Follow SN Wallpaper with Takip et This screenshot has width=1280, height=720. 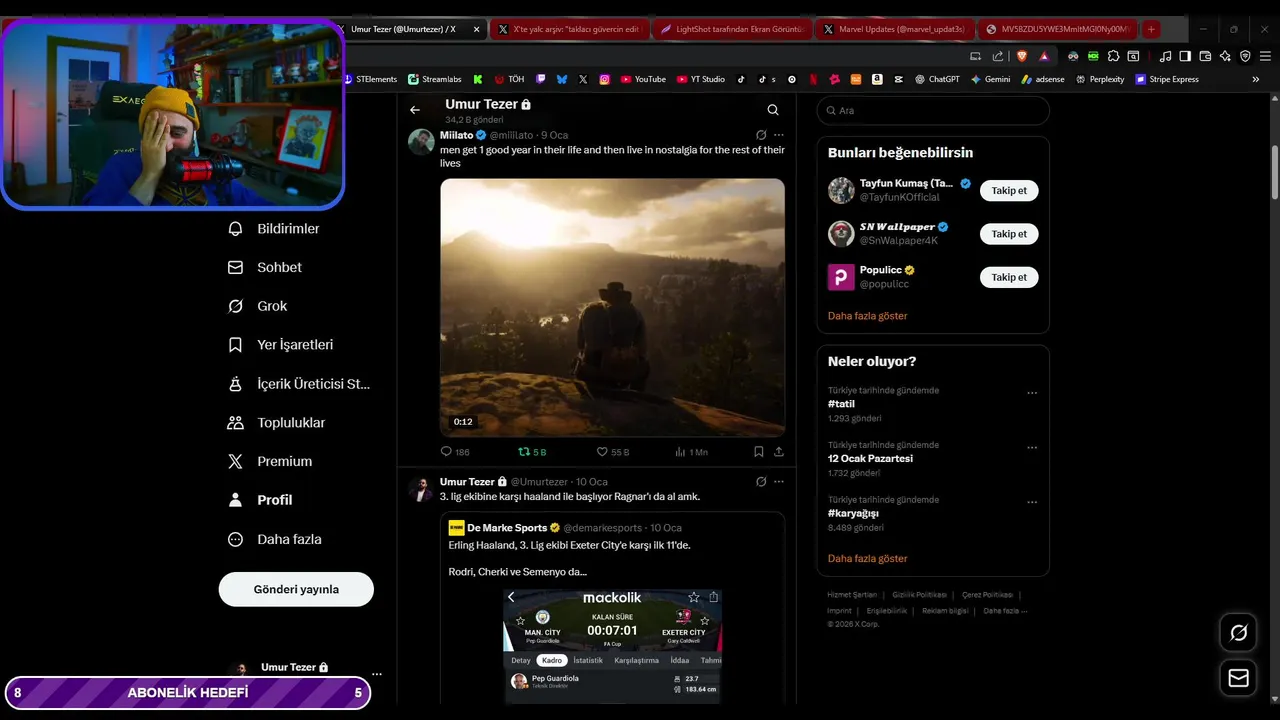(1009, 234)
